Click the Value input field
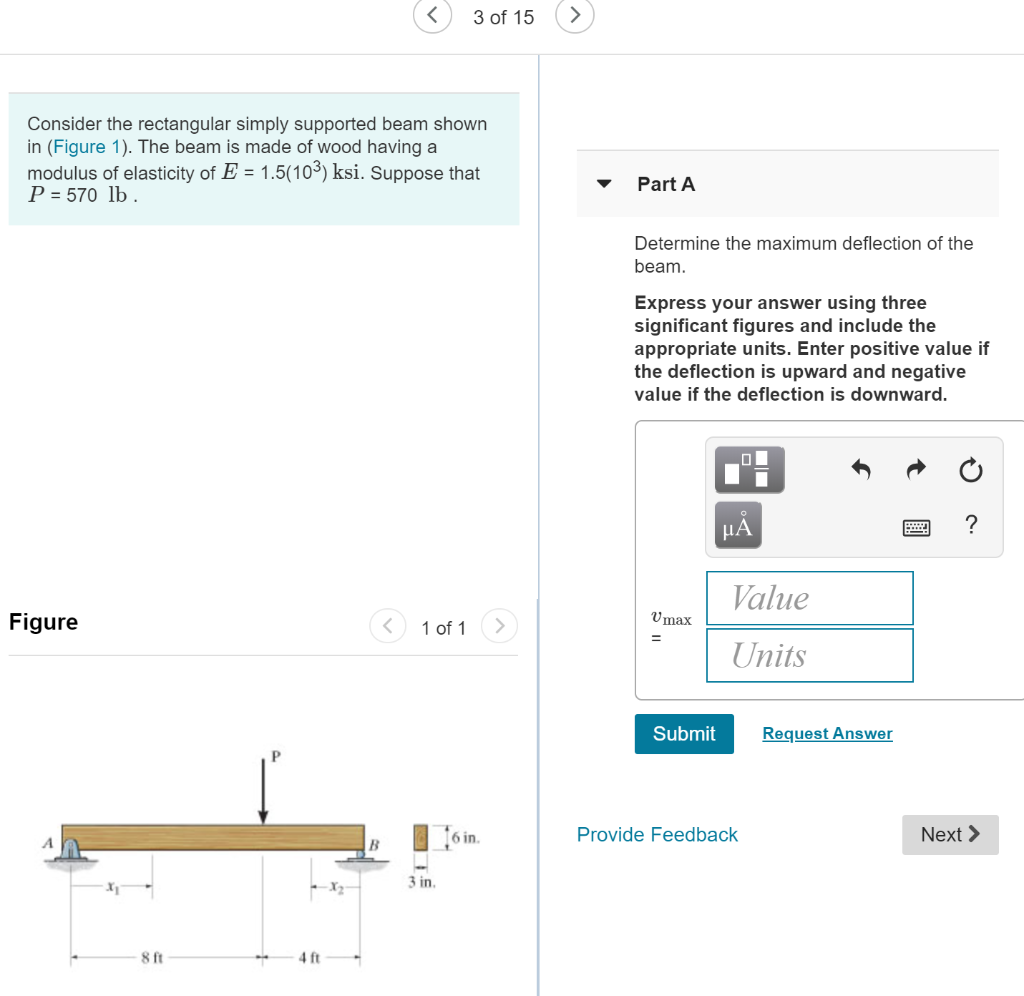Image resolution: width=1024 pixels, height=996 pixels. click(809, 597)
